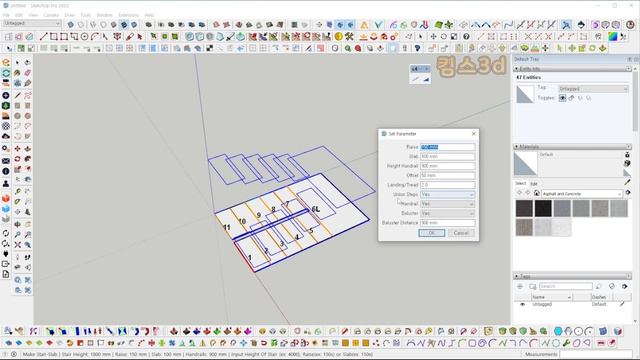Open the Extensions menu
This screenshot has height=360, width=640.
click(x=128, y=15)
